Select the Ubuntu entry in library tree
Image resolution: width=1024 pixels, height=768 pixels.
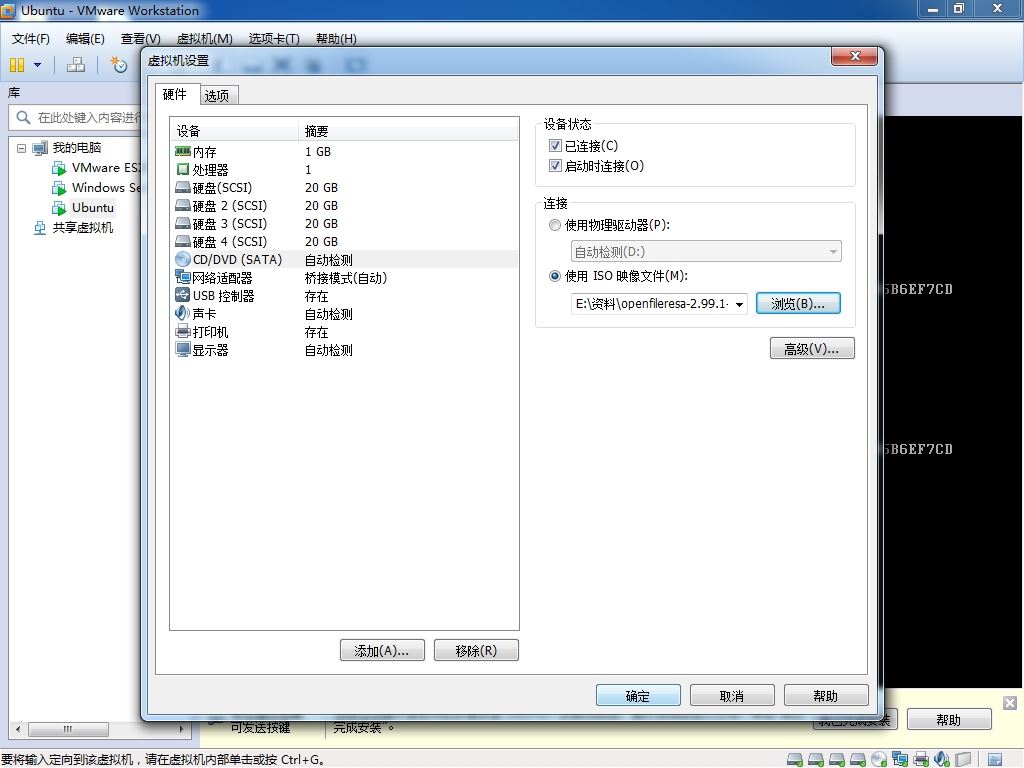point(93,208)
